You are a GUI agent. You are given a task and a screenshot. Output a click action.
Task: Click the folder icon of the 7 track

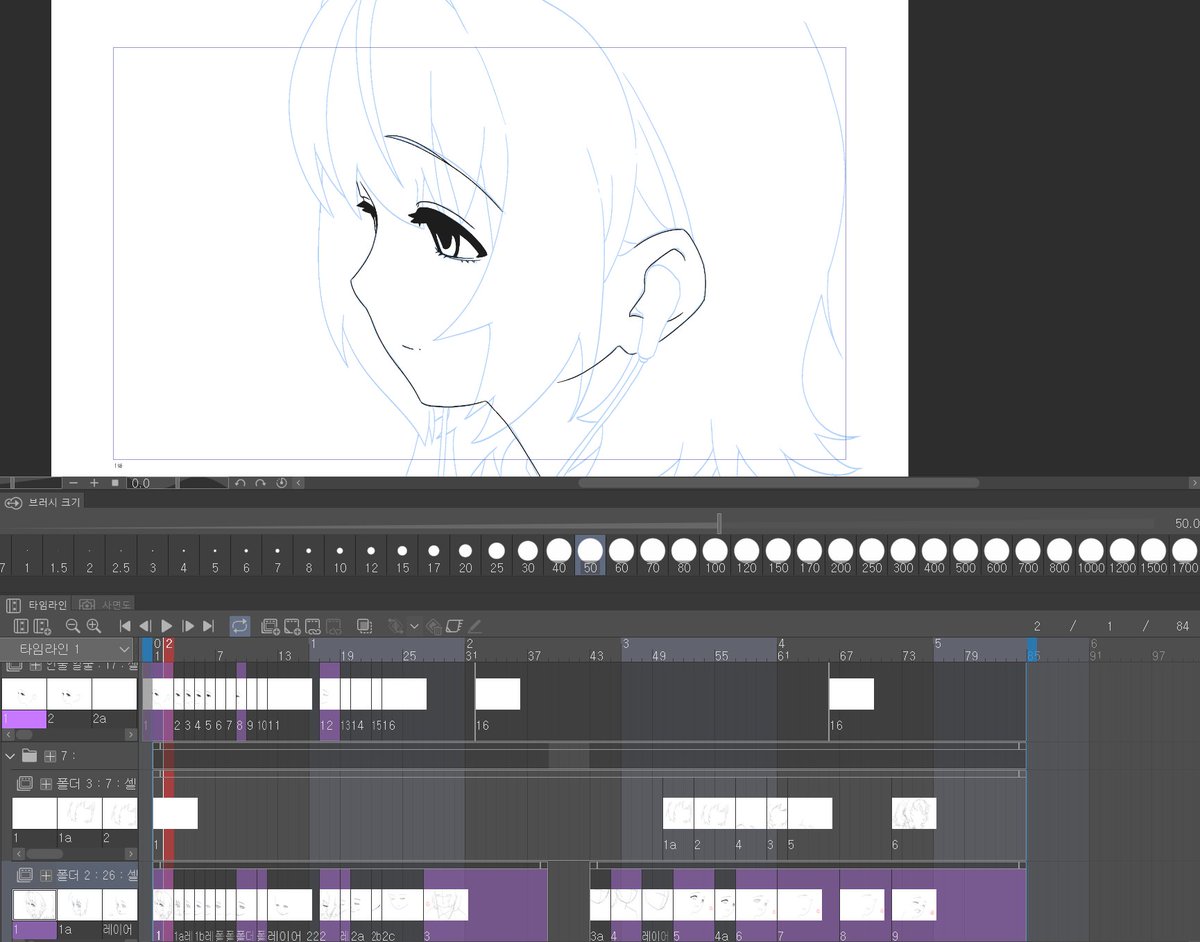pos(29,756)
